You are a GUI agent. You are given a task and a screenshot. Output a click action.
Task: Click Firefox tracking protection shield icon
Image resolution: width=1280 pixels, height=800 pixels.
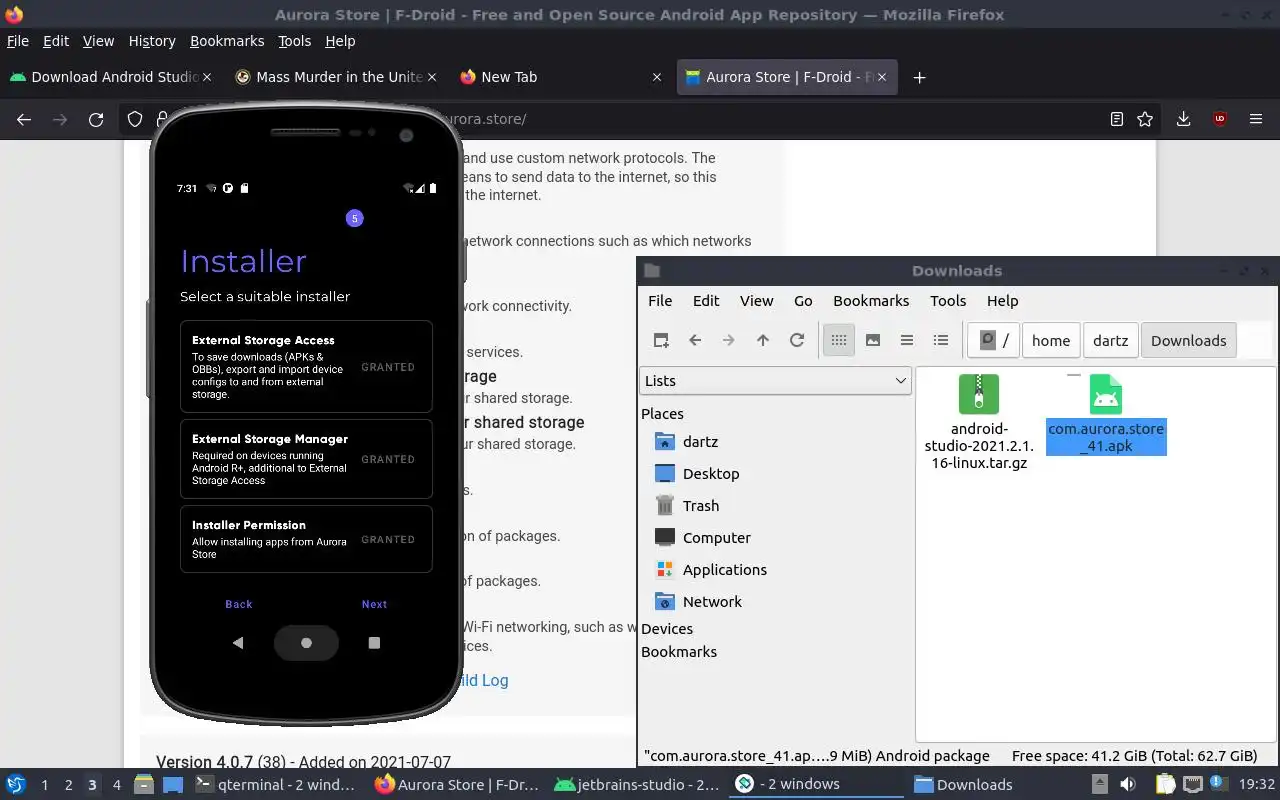pyautogui.click(x=135, y=119)
